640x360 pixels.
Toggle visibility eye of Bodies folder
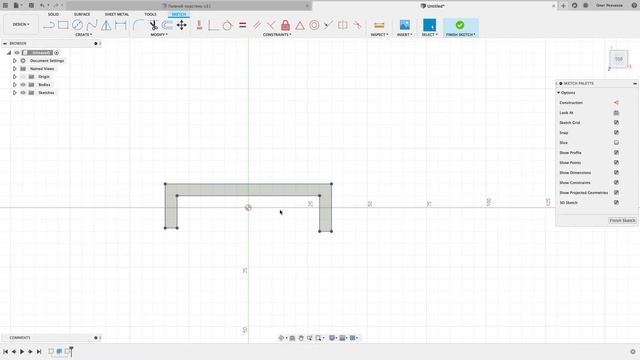[23, 84]
